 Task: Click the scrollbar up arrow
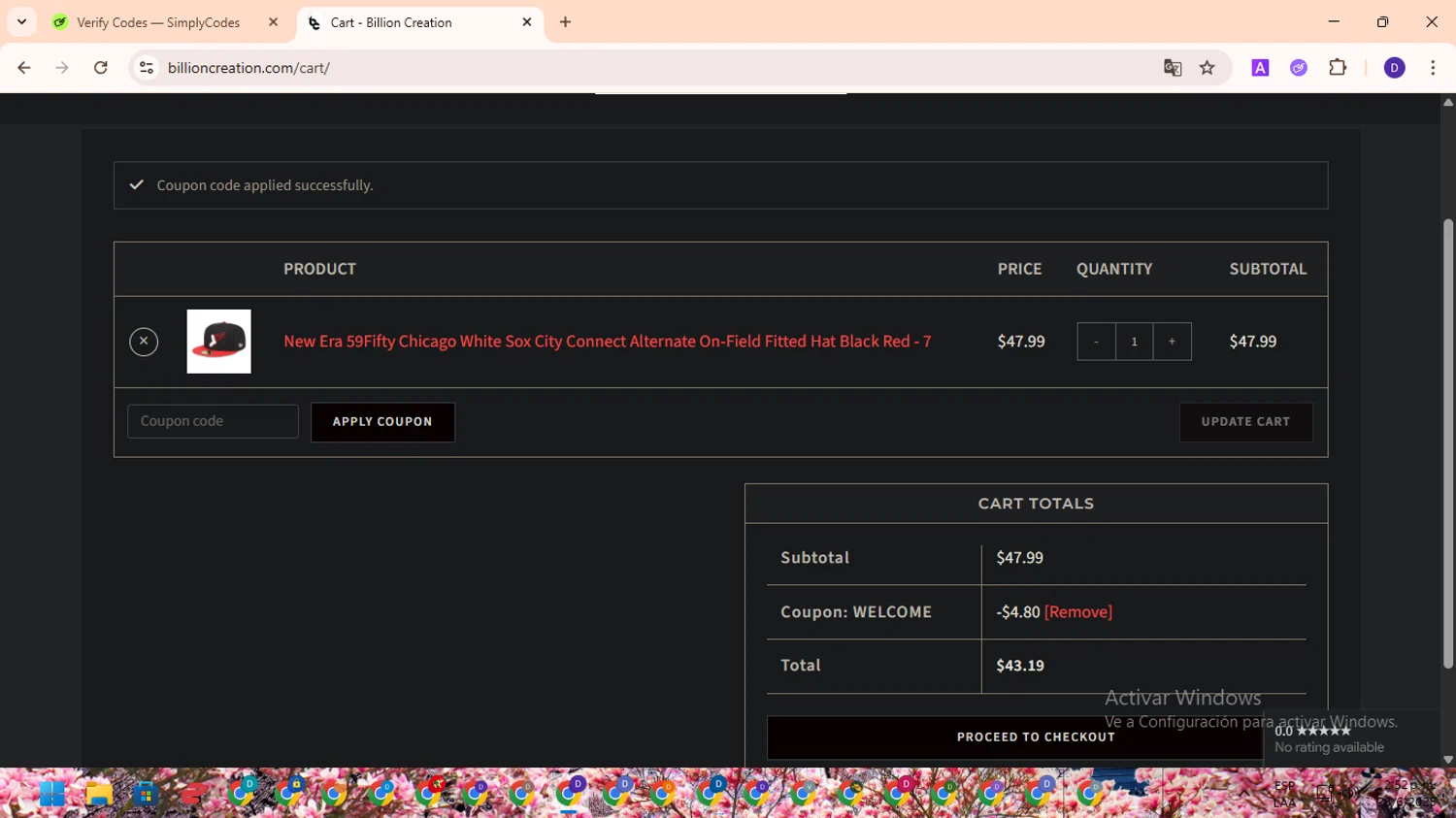click(x=1448, y=102)
